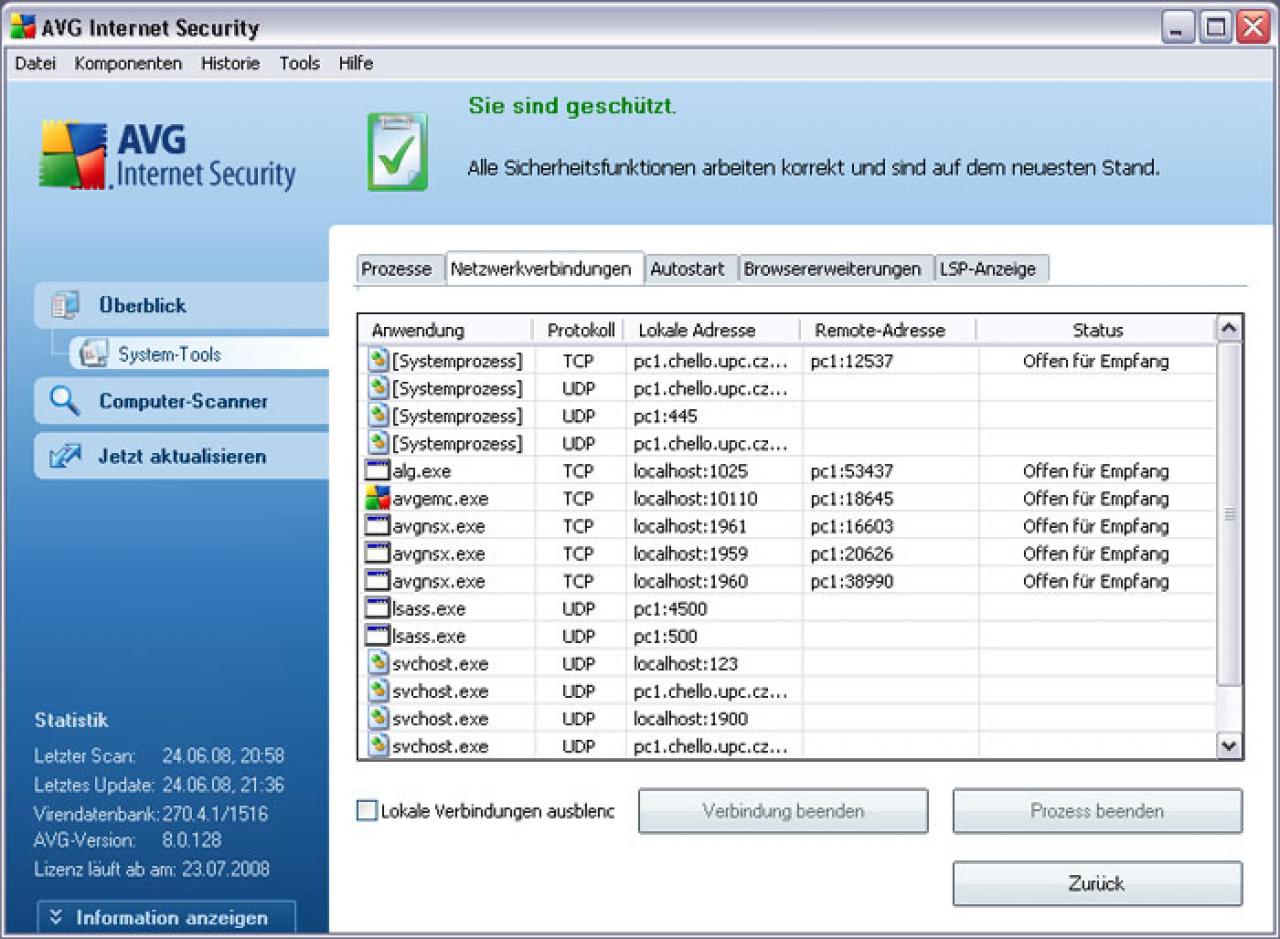1280x939 pixels.
Task: Sort by Remote-Adresse column header
Action: [888, 330]
